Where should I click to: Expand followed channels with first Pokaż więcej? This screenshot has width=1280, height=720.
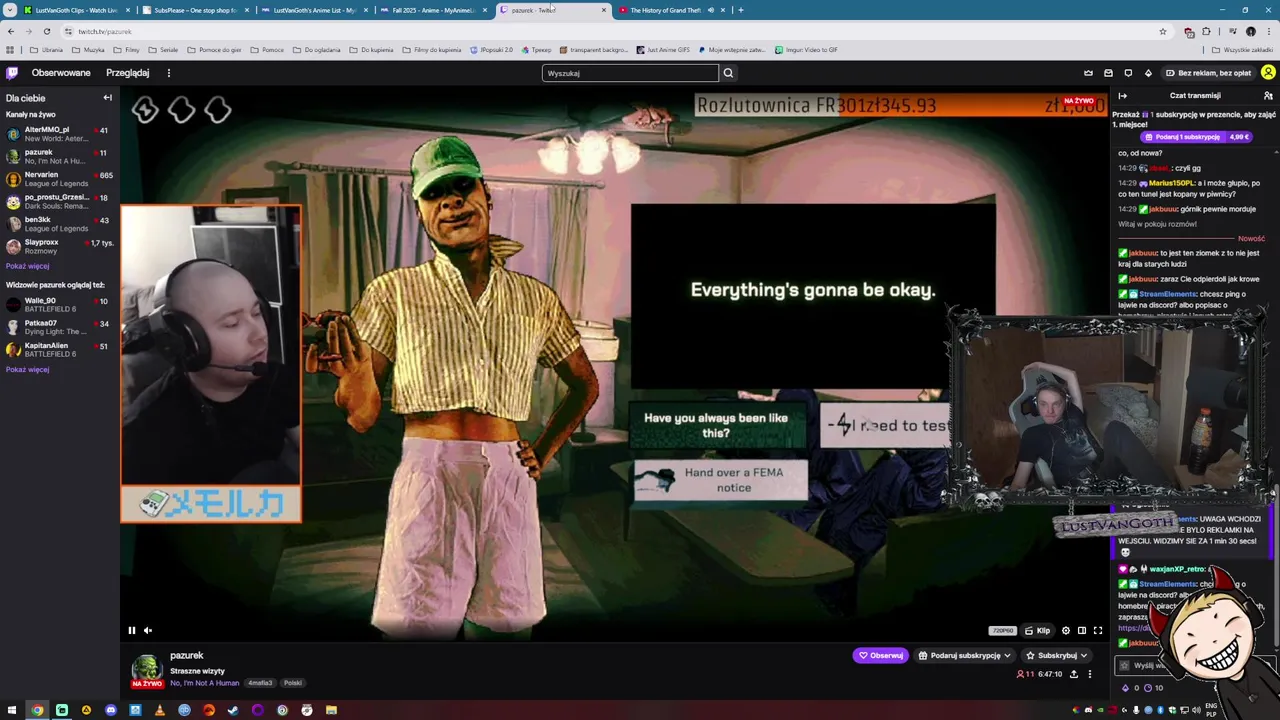pyautogui.click(x=27, y=266)
